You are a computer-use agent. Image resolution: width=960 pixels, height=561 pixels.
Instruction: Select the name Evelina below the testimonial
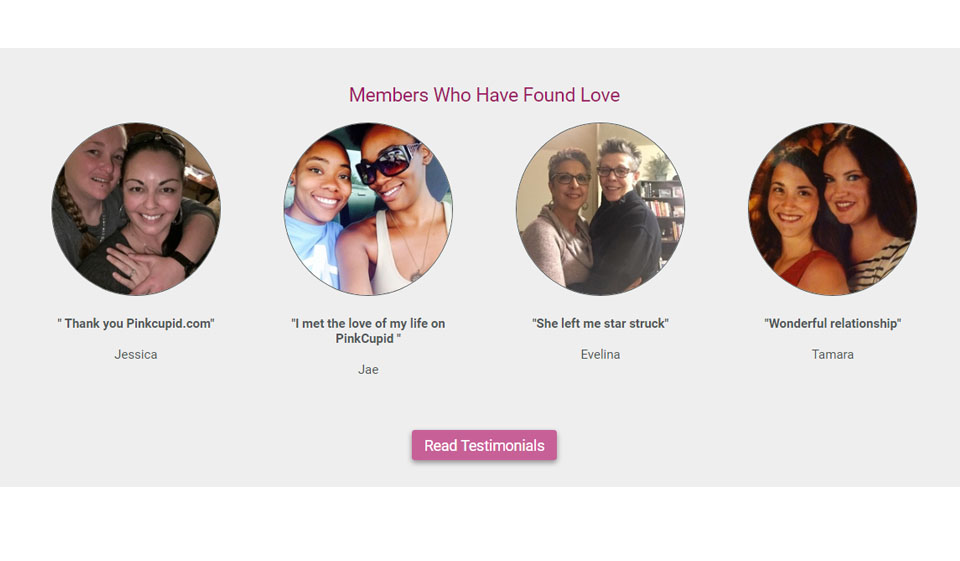point(600,354)
